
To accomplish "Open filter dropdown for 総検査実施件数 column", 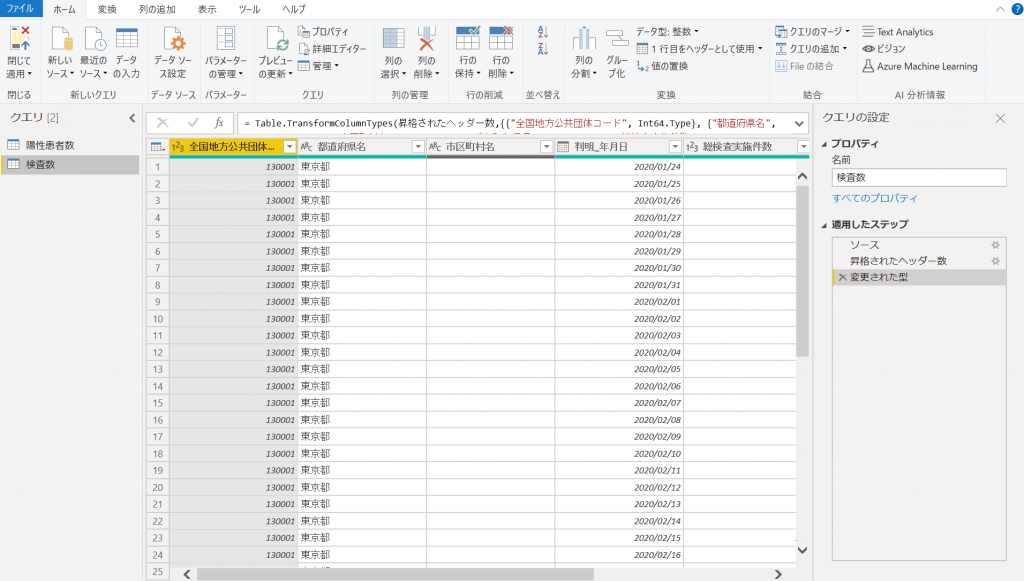I will tap(804, 147).
